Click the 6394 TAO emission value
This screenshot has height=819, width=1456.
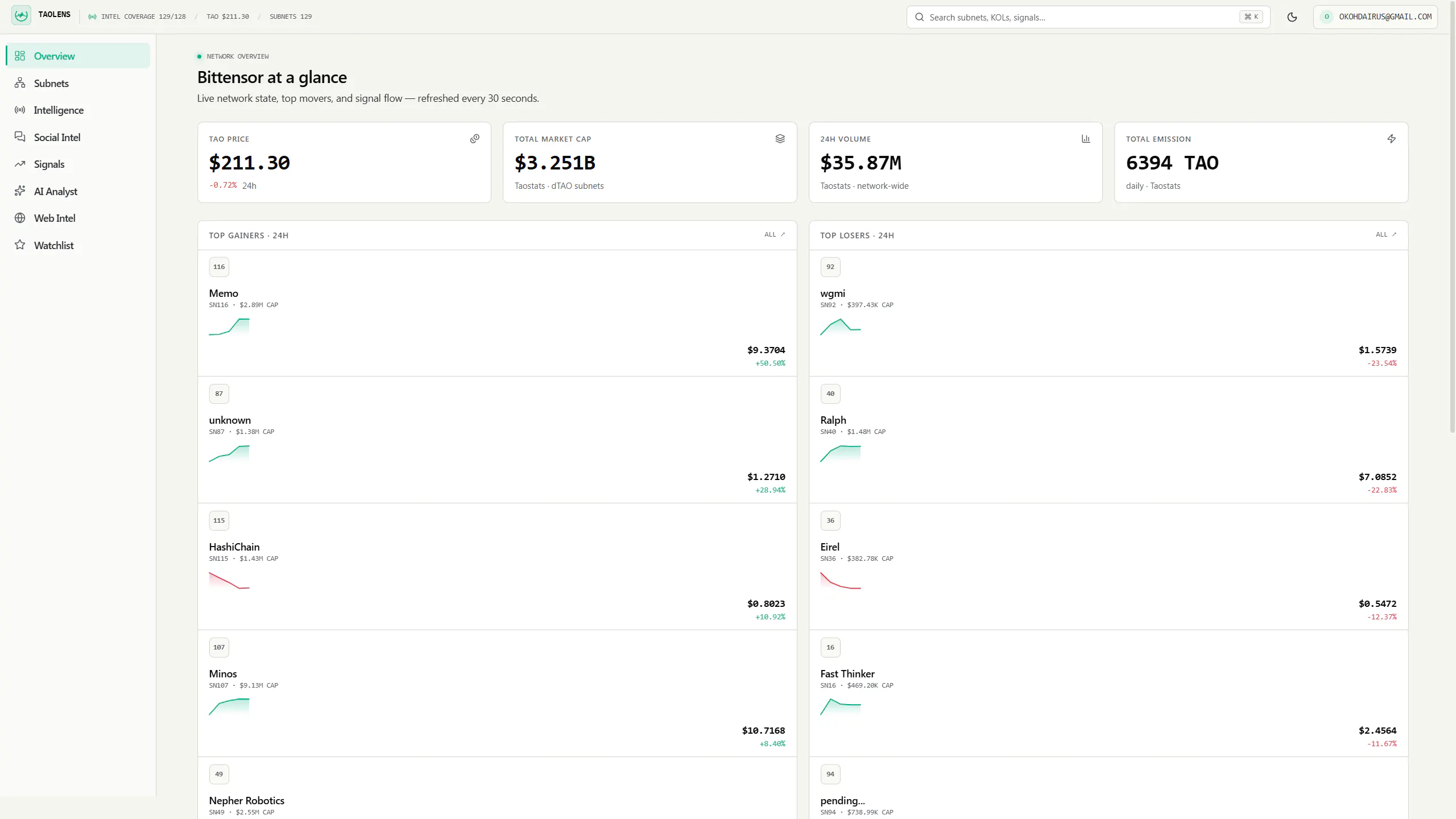click(1172, 163)
